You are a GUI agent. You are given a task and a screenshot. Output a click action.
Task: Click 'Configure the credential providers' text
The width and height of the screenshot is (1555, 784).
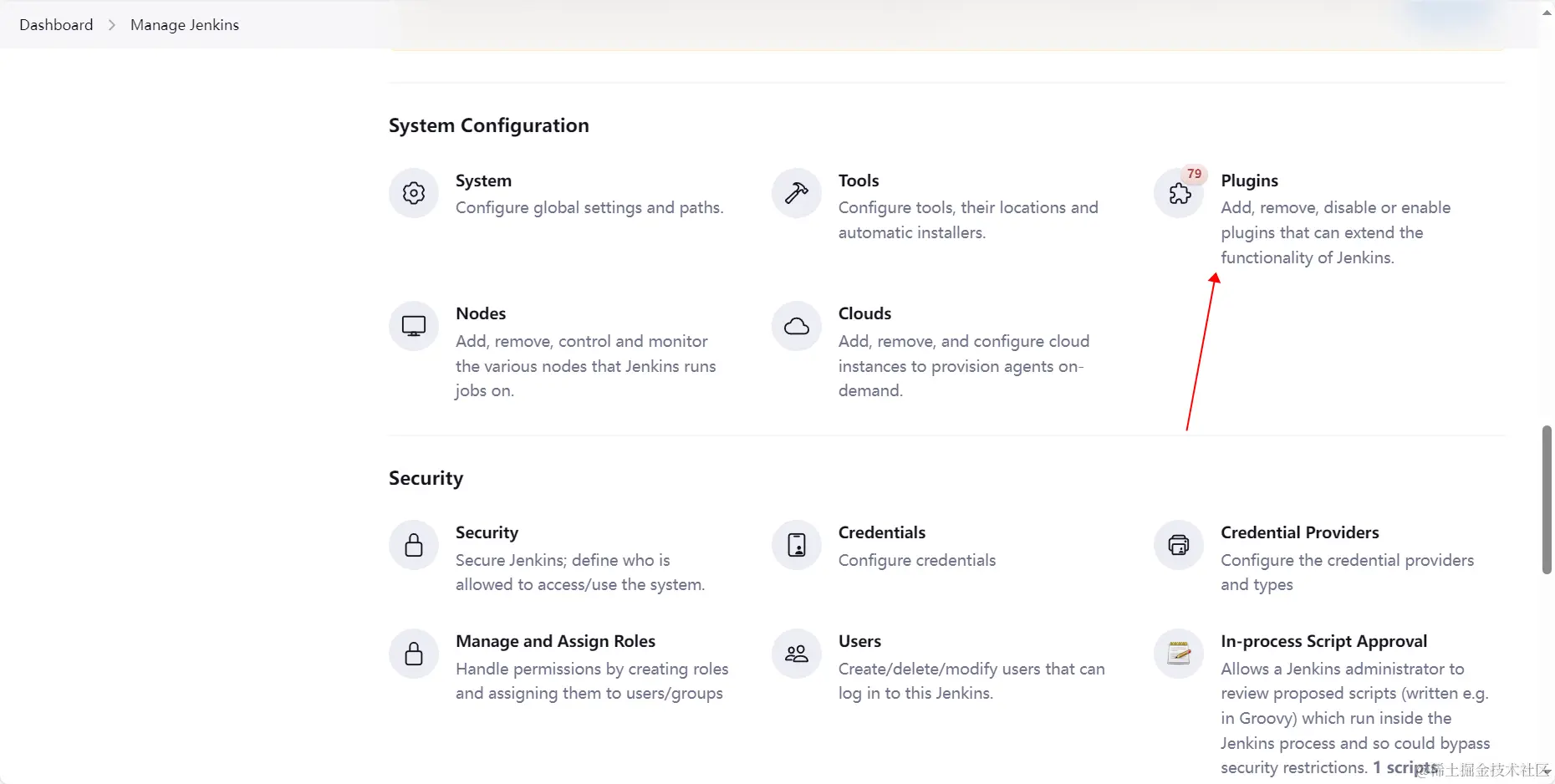1347,560
